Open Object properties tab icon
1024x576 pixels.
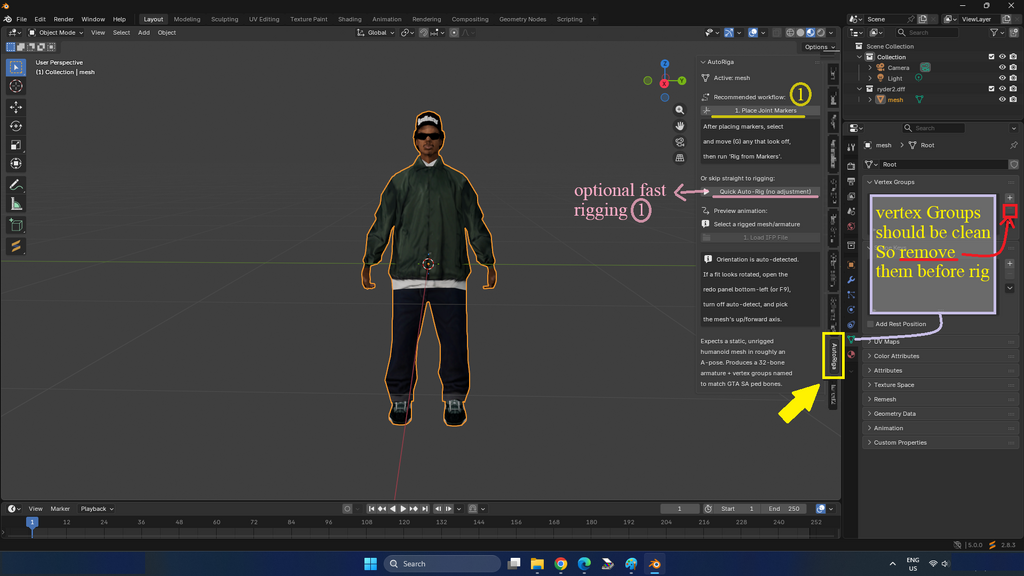[851, 264]
